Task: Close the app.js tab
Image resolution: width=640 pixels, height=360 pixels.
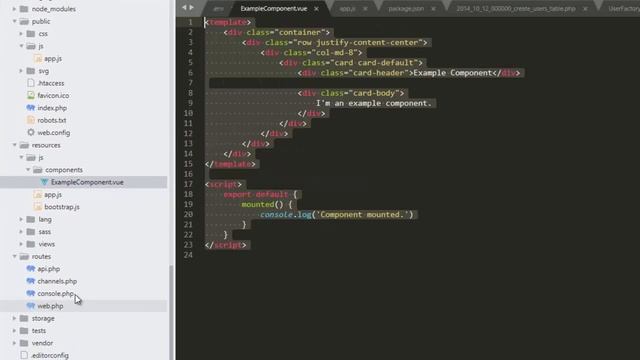Action: point(365,9)
